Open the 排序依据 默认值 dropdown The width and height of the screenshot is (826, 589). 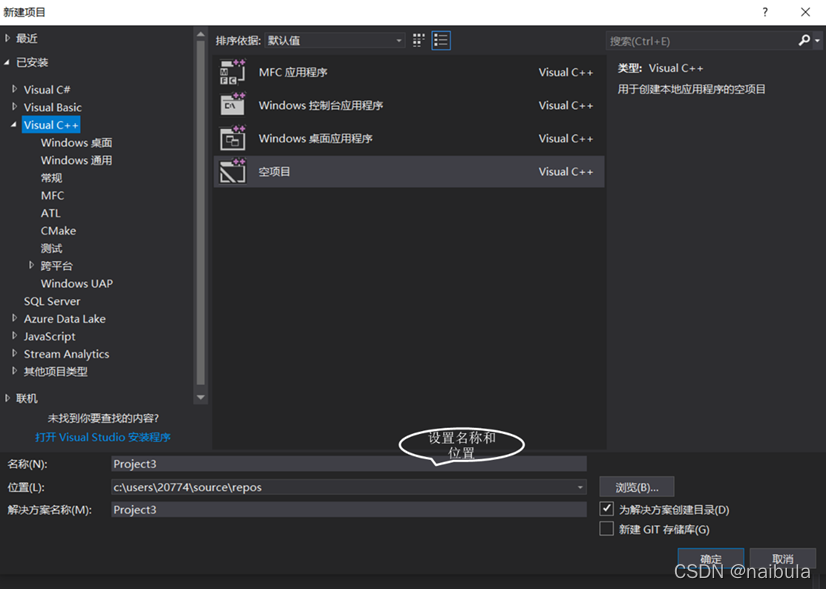coord(335,41)
